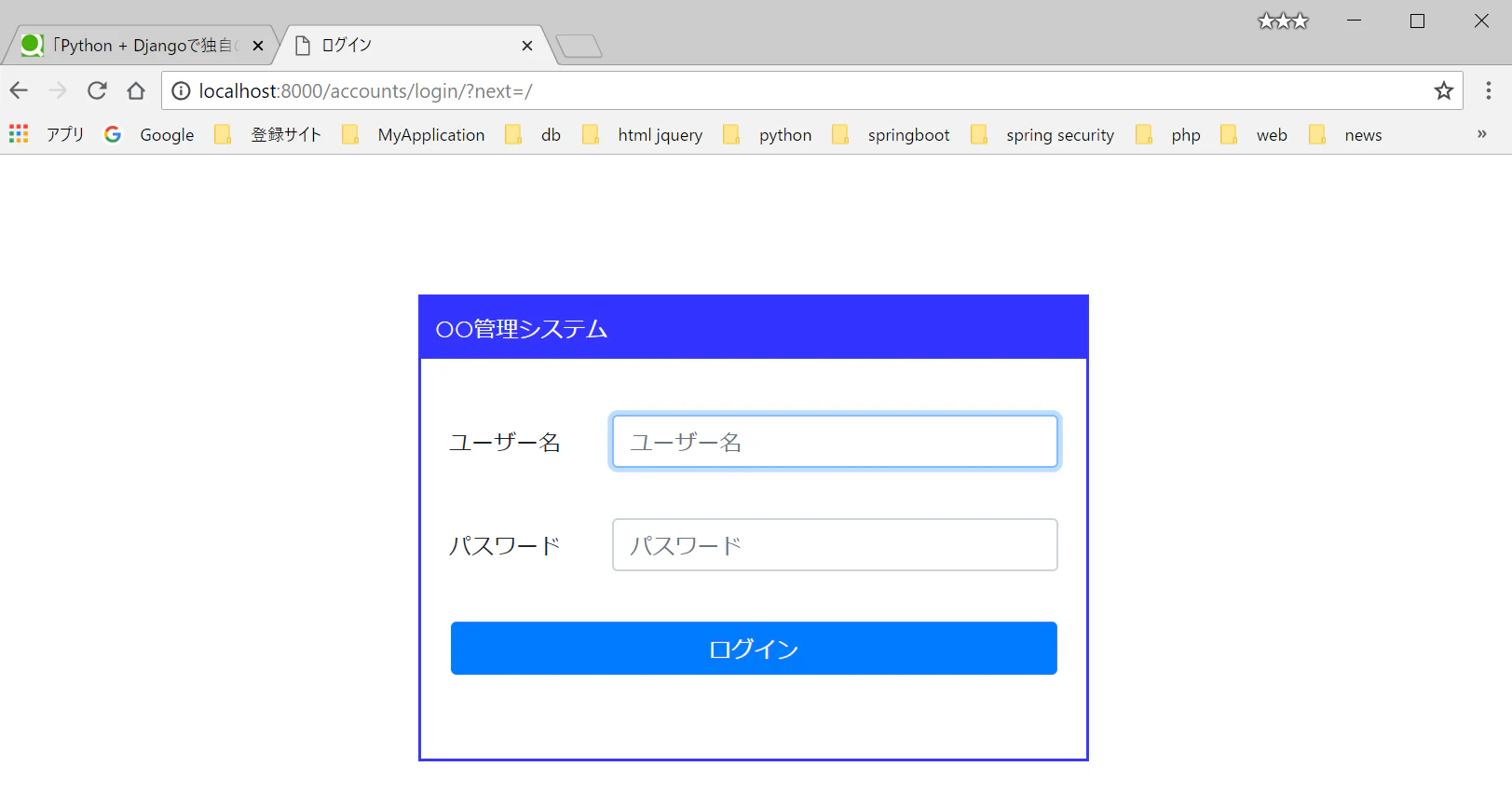Open the Google bookmark
This screenshot has width=1512, height=808.
click(x=149, y=134)
